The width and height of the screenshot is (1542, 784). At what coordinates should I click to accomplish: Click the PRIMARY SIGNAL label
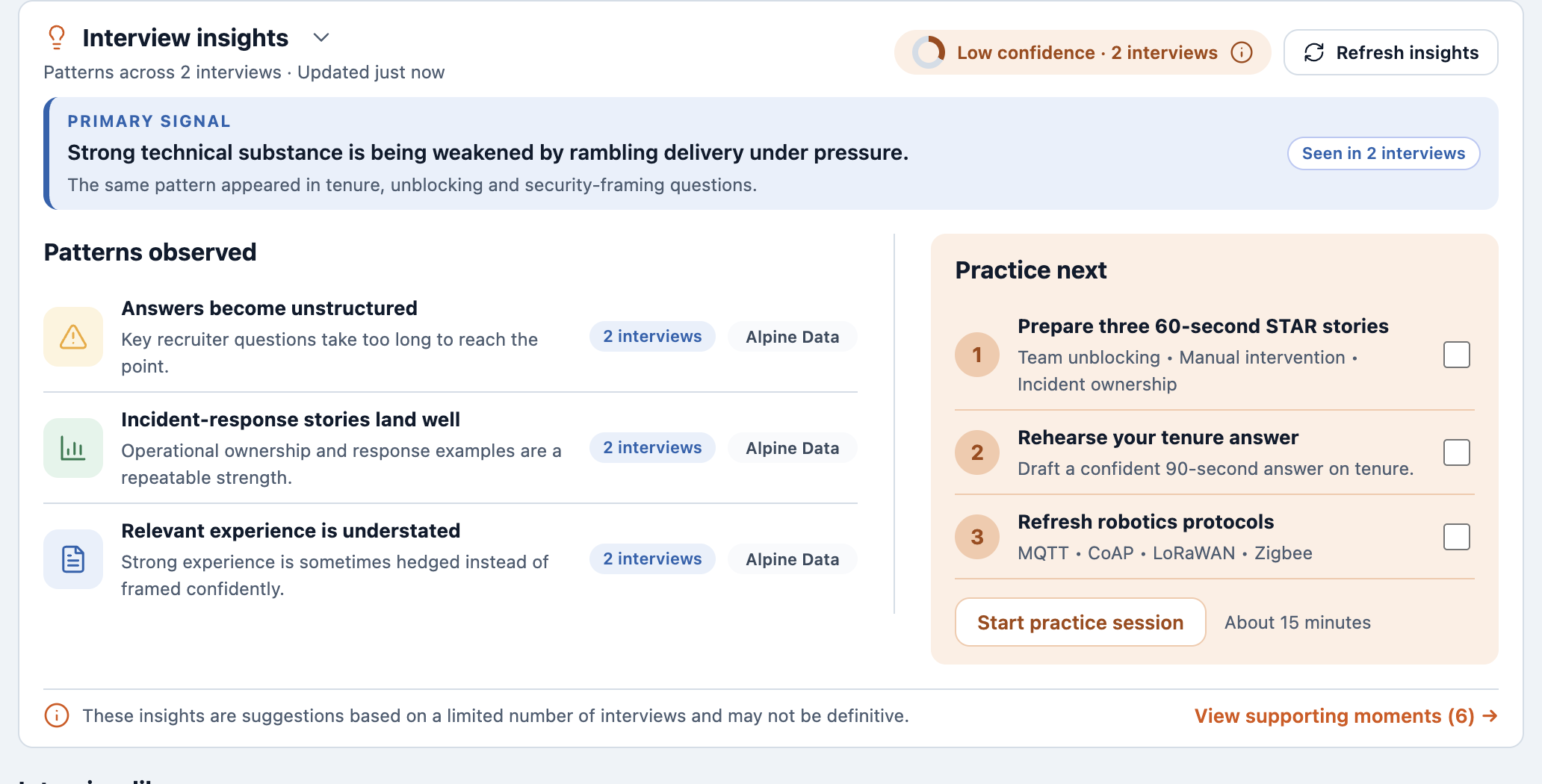point(149,122)
